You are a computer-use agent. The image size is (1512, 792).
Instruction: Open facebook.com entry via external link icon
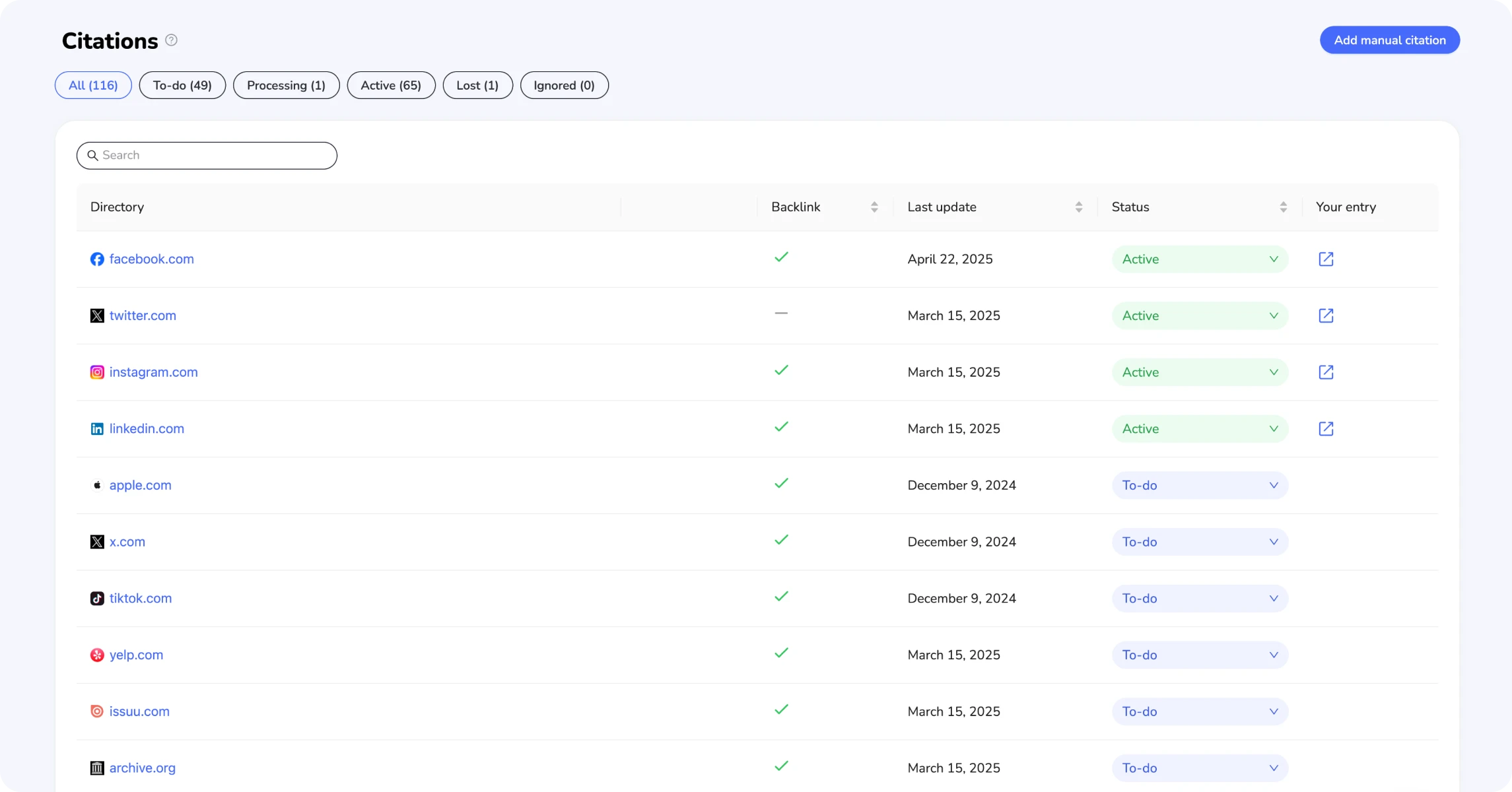[1326, 259]
